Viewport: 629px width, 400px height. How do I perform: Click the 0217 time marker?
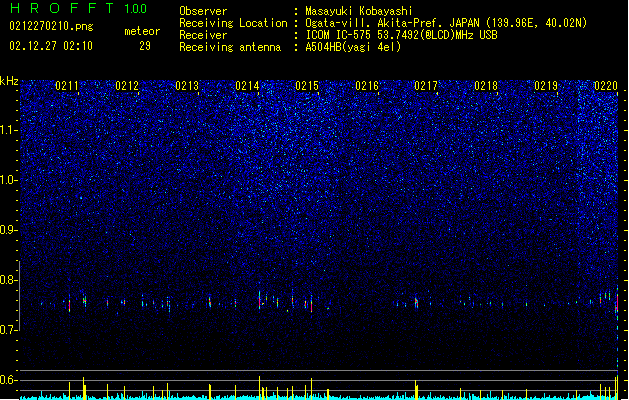[x=426, y=86]
